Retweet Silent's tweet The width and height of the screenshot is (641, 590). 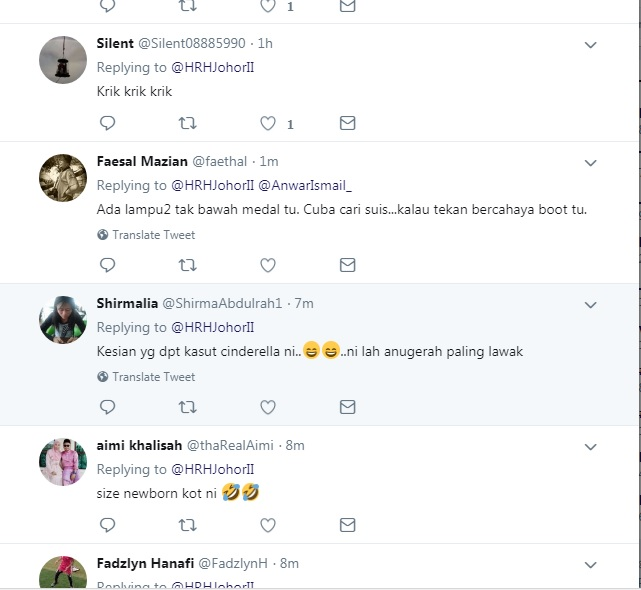click(x=187, y=123)
